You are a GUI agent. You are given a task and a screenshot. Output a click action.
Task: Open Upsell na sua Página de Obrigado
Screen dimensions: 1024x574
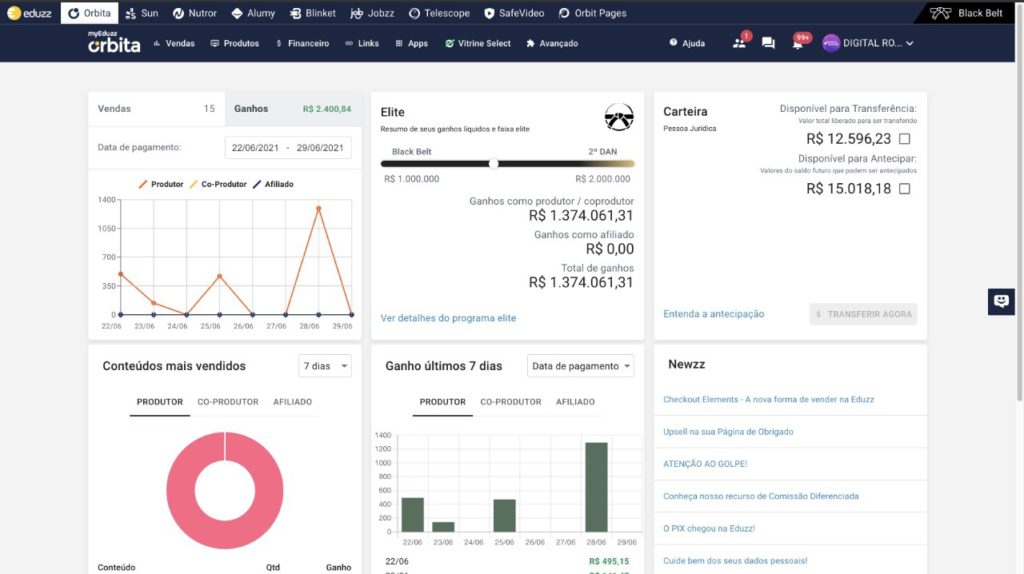coord(728,432)
